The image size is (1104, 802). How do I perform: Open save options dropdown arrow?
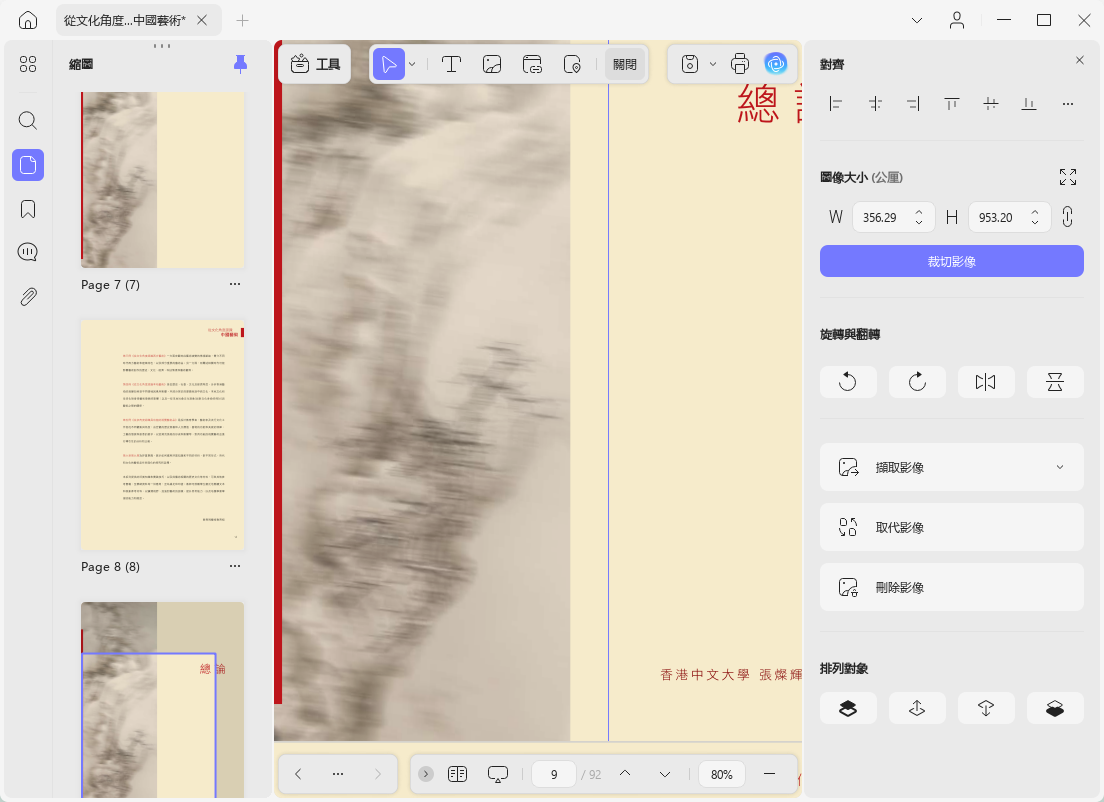713,64
